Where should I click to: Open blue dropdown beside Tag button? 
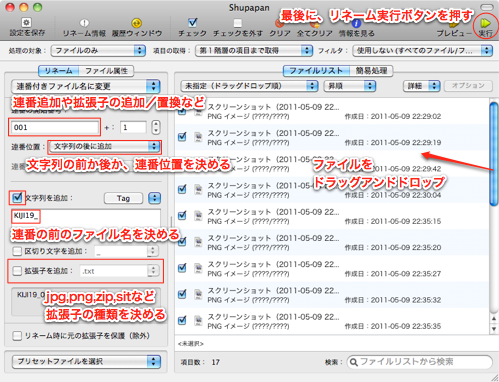pyautogui.click(x=154, y=198)
